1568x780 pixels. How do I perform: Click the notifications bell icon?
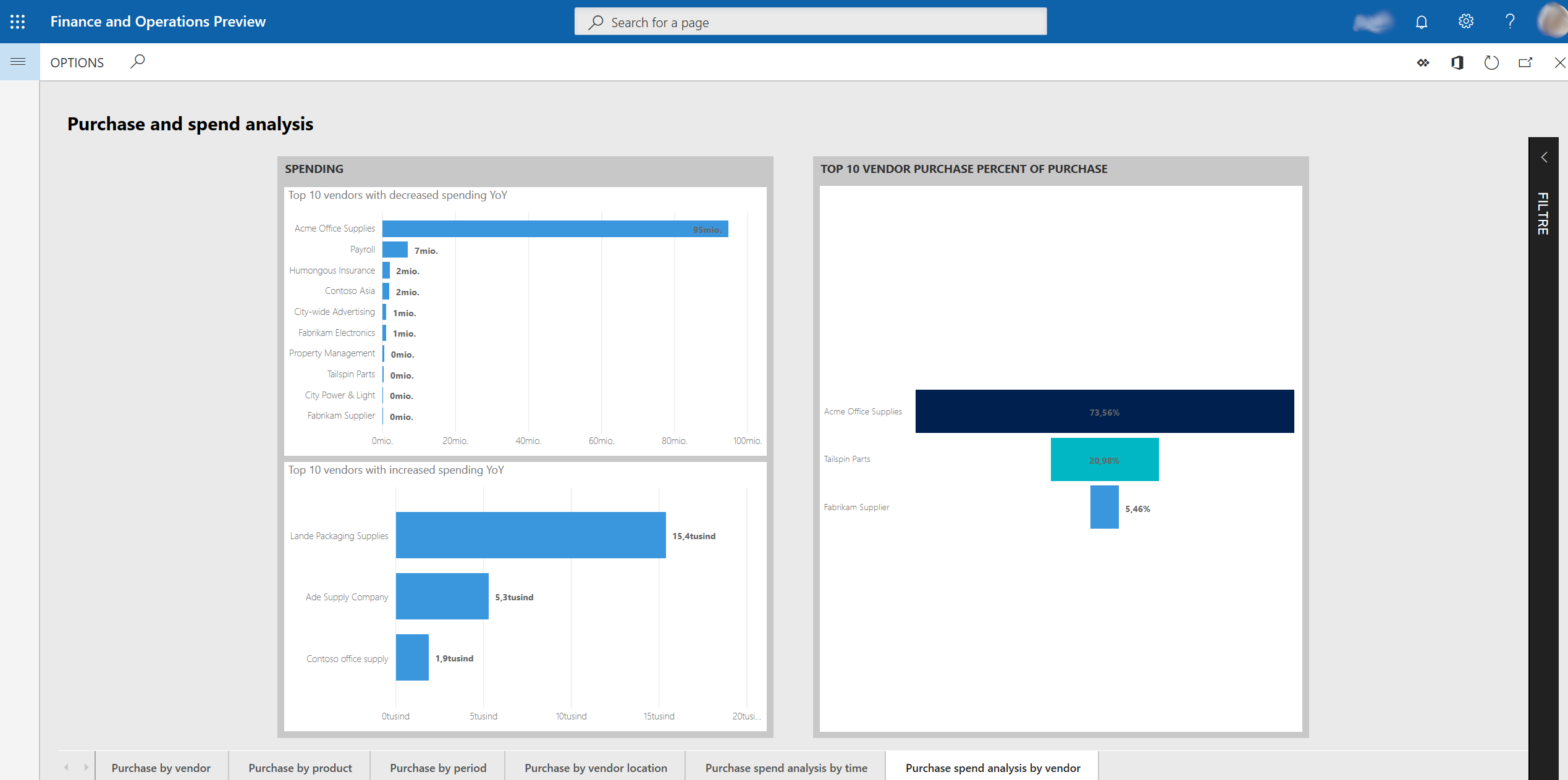coord(1421,21)
